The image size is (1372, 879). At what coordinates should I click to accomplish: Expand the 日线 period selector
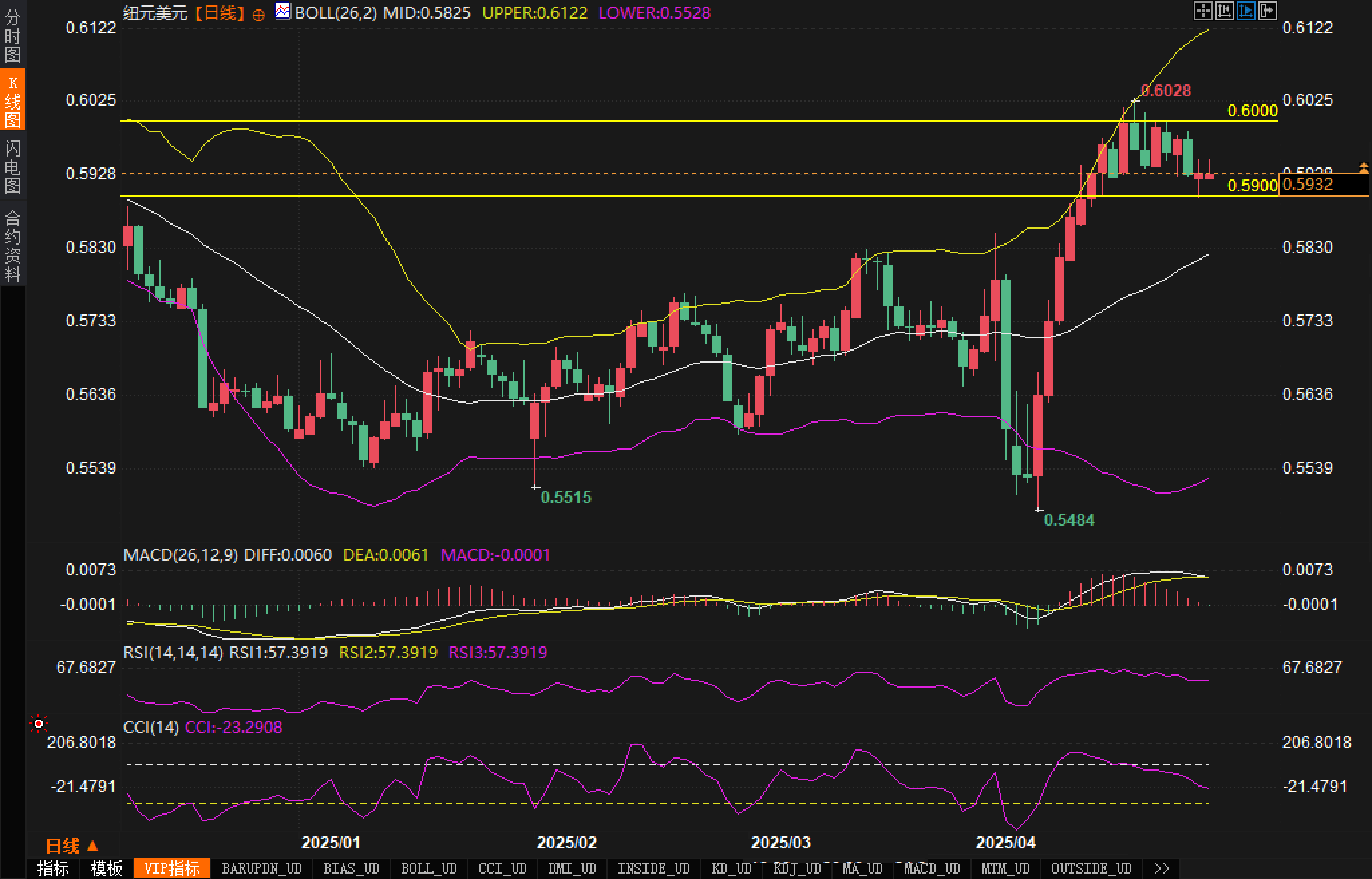[x=72, y=846]
